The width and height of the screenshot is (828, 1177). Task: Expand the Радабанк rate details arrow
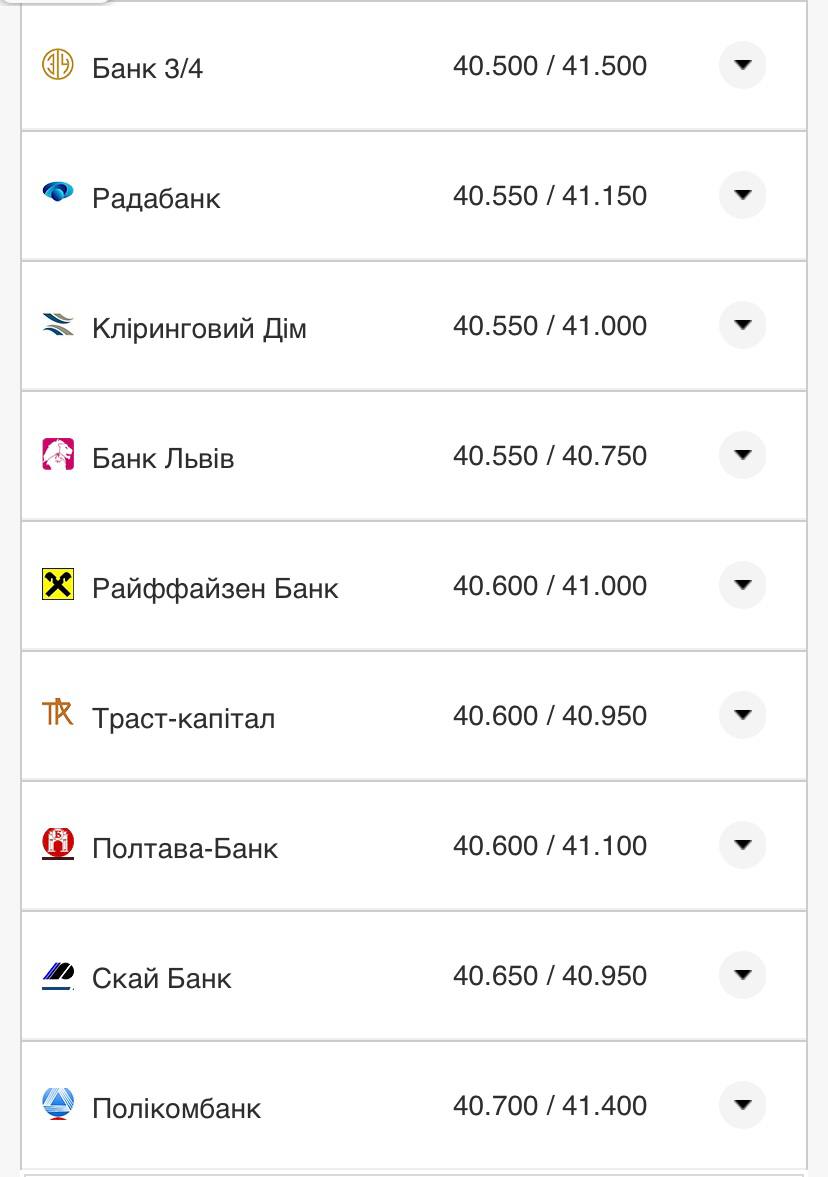742,196
